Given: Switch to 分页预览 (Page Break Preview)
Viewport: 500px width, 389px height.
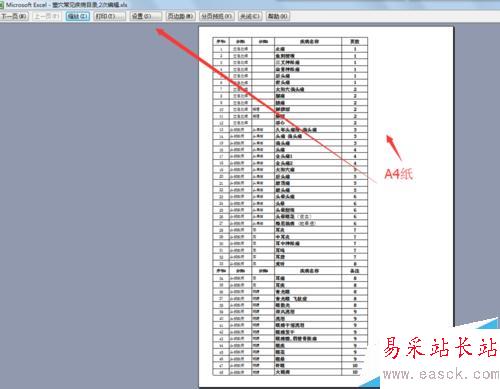Looking at the screenshot, I should click(x=217, y=16).
